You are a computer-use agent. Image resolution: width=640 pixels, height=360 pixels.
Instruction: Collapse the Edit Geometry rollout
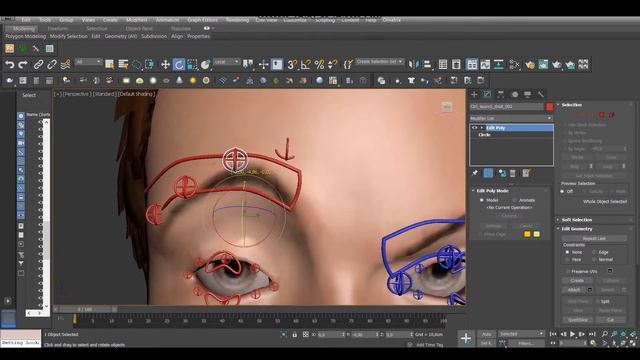pyautogui.click(x=577, y=229)
